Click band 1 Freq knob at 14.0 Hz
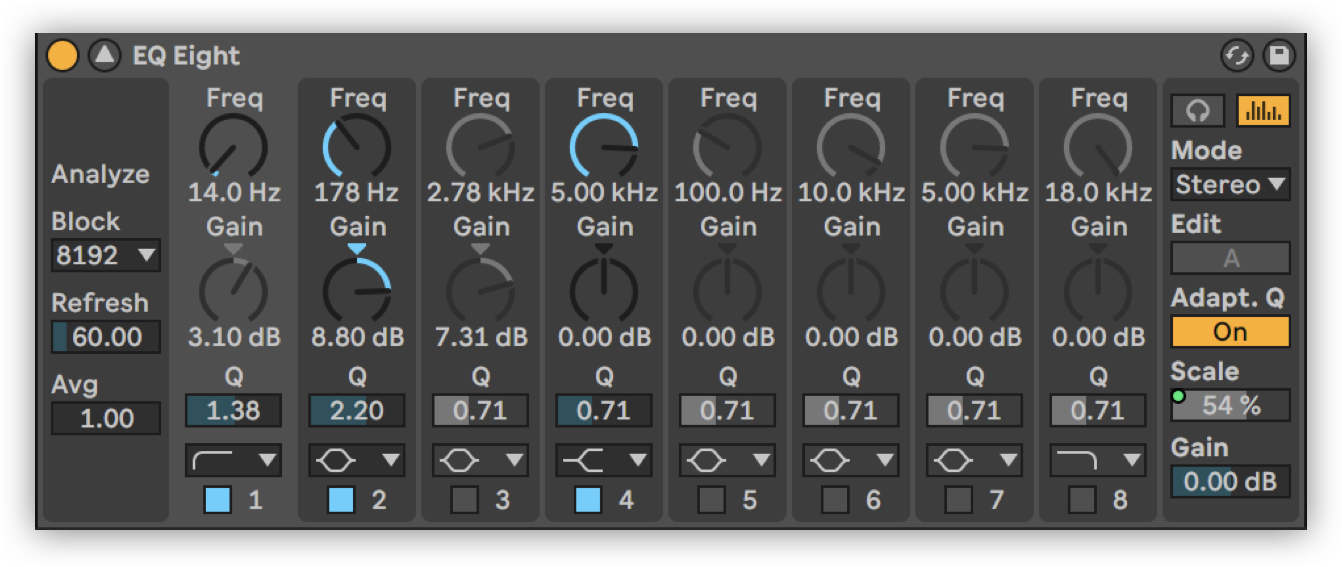1342x567 pixels. [x=234, y=146]
